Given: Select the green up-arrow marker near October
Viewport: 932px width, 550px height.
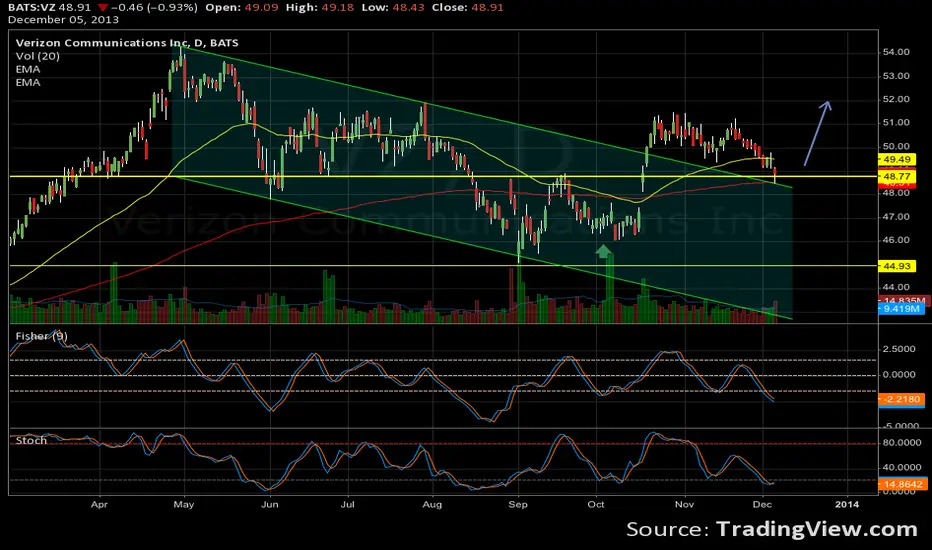Looking at the screenshot, I should [604, 252].
